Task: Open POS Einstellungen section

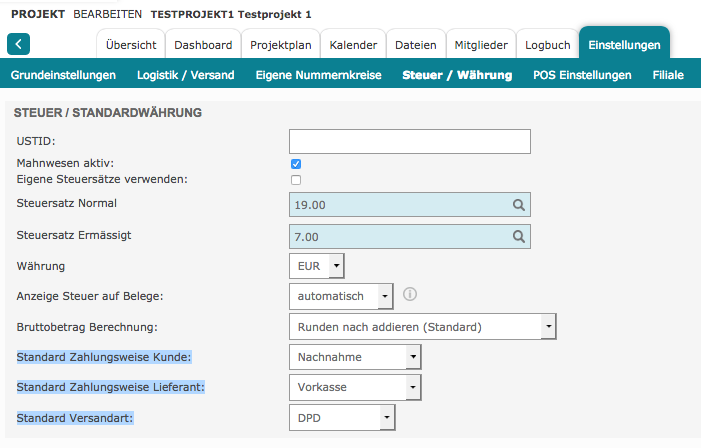Action: point(582,75)
